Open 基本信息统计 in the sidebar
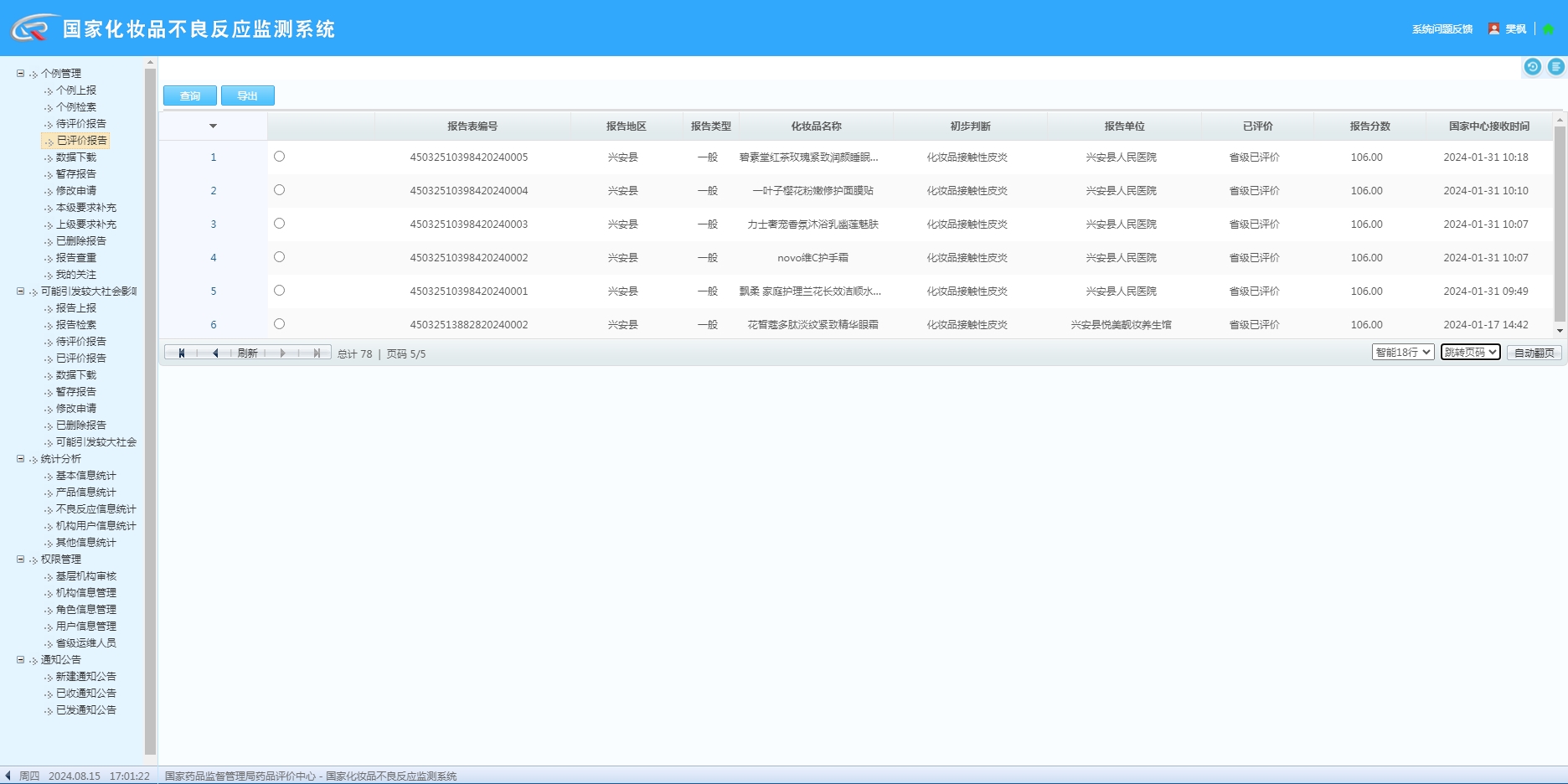The height and width of the screenshot is (784, 1568). 85,476
